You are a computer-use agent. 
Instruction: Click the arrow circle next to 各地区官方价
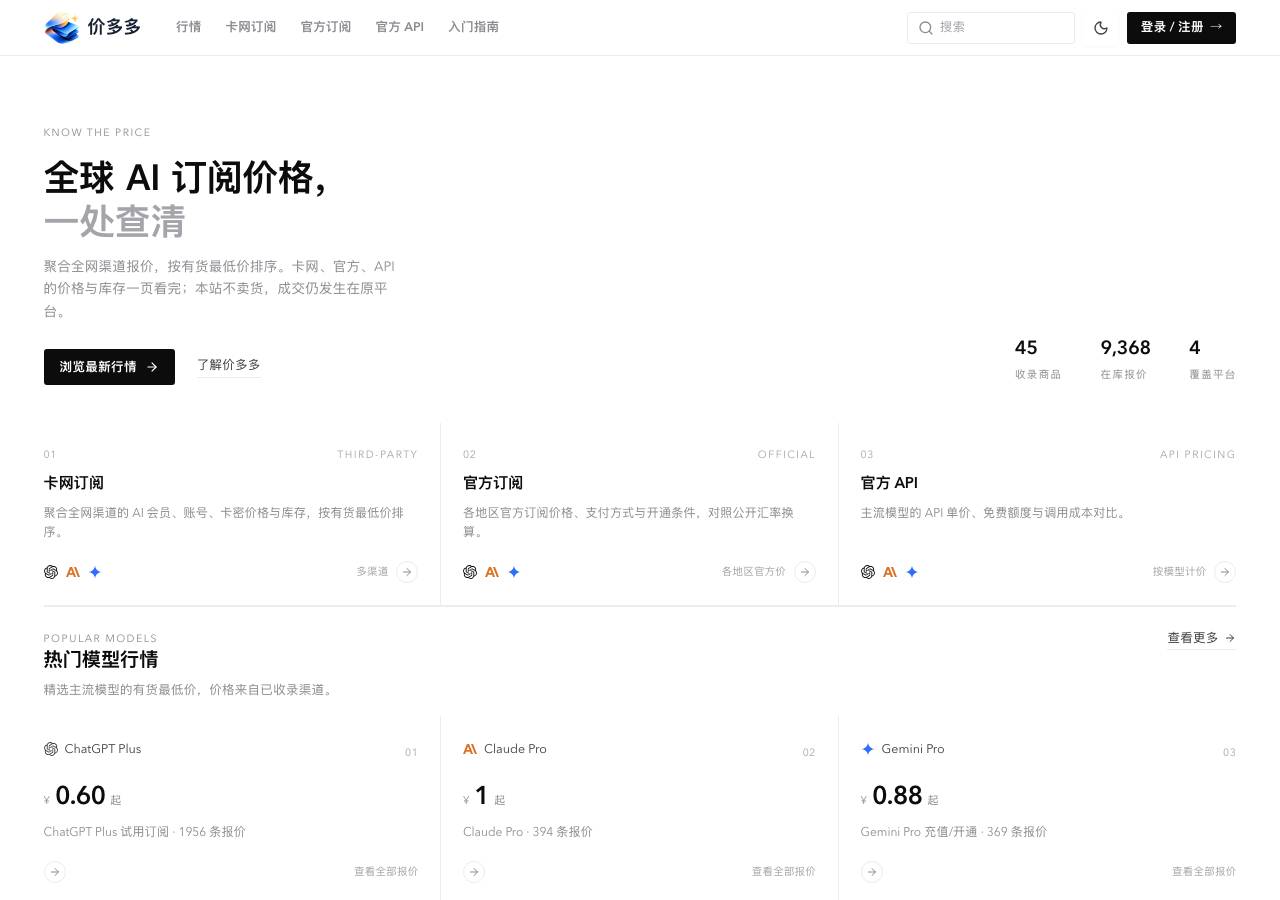[x=805, y=572]
